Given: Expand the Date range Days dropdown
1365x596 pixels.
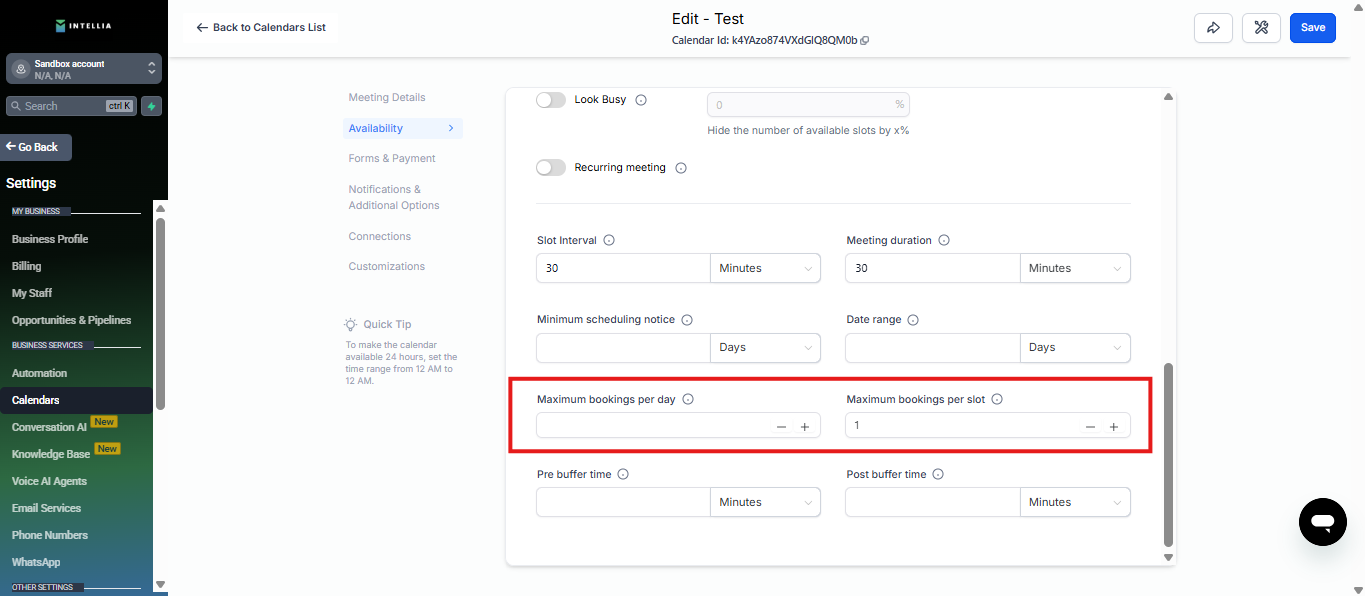Looking at the screenshot, I should [x=1074, y=348].
